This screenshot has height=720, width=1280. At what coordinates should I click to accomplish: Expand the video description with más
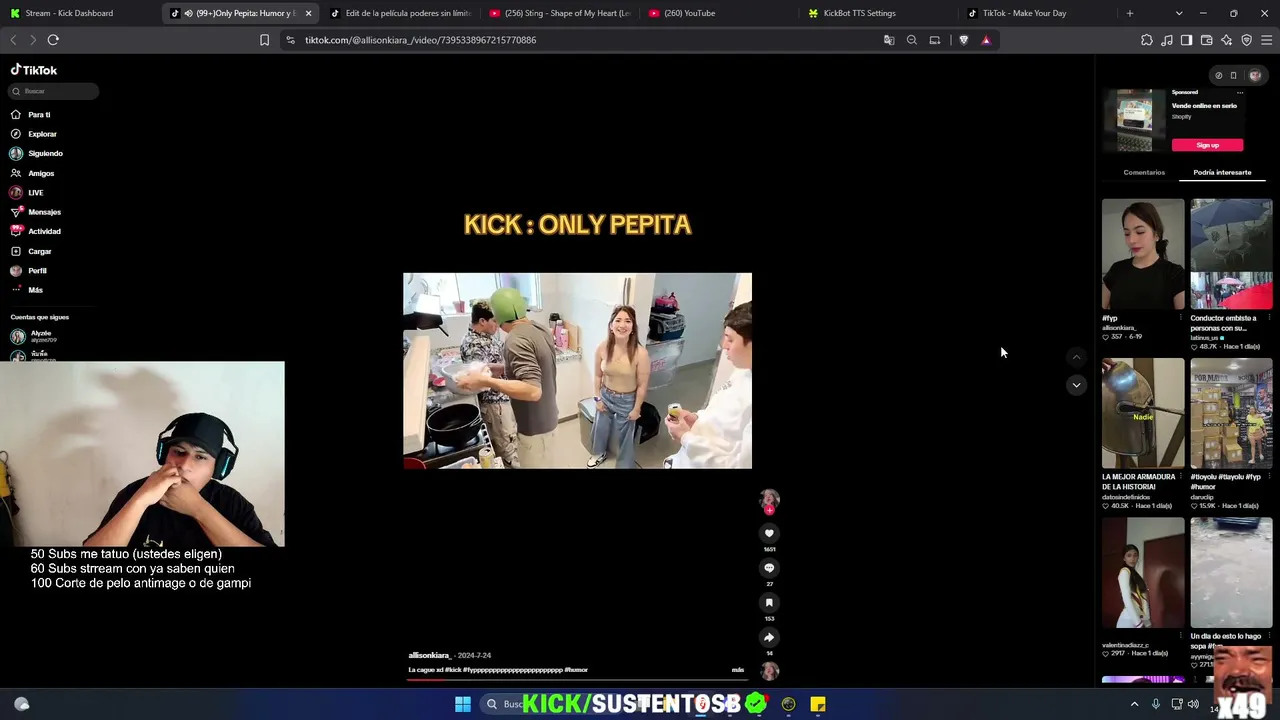click(738, 670)
